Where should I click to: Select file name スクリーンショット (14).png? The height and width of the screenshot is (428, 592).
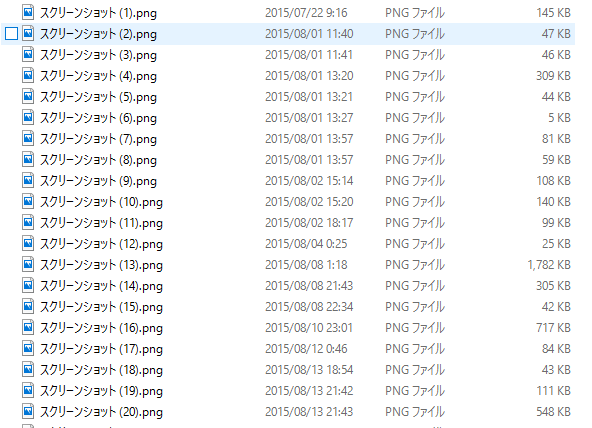[x=101, y=286]
